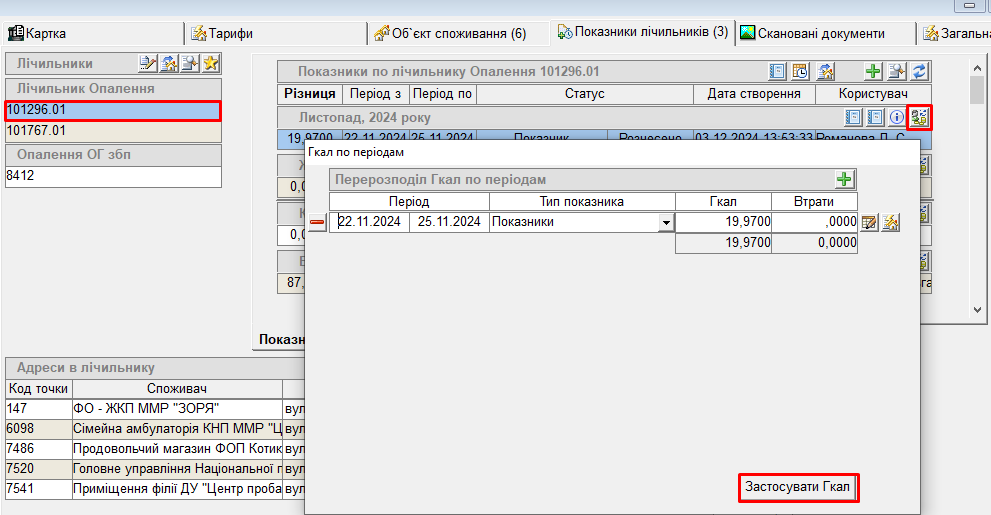This screenshot has width=991, height=515.
Task: Click the period start date field 22.11.2024
Action: click(370, 222)
